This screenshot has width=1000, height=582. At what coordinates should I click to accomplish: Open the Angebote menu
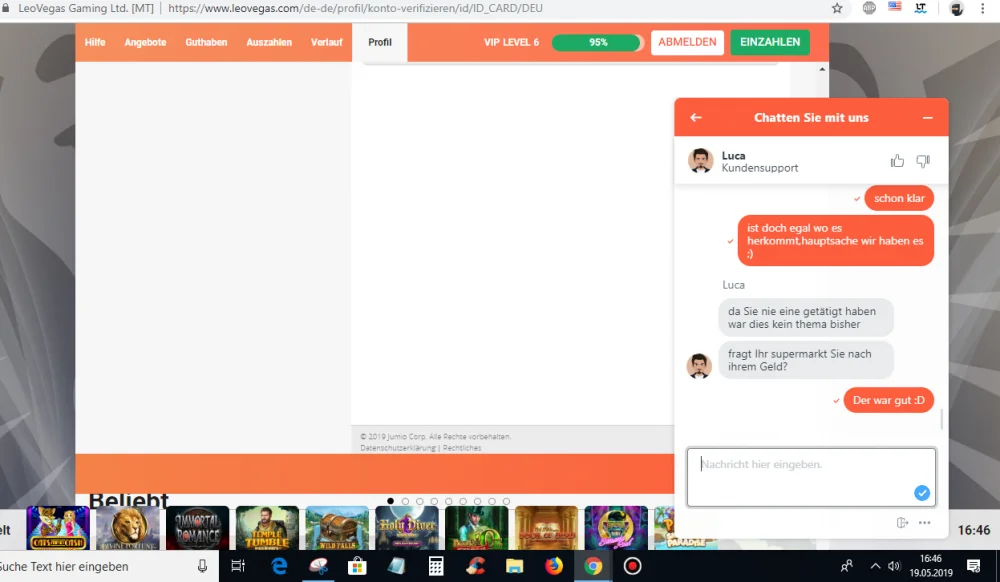[x=145, y=42]
